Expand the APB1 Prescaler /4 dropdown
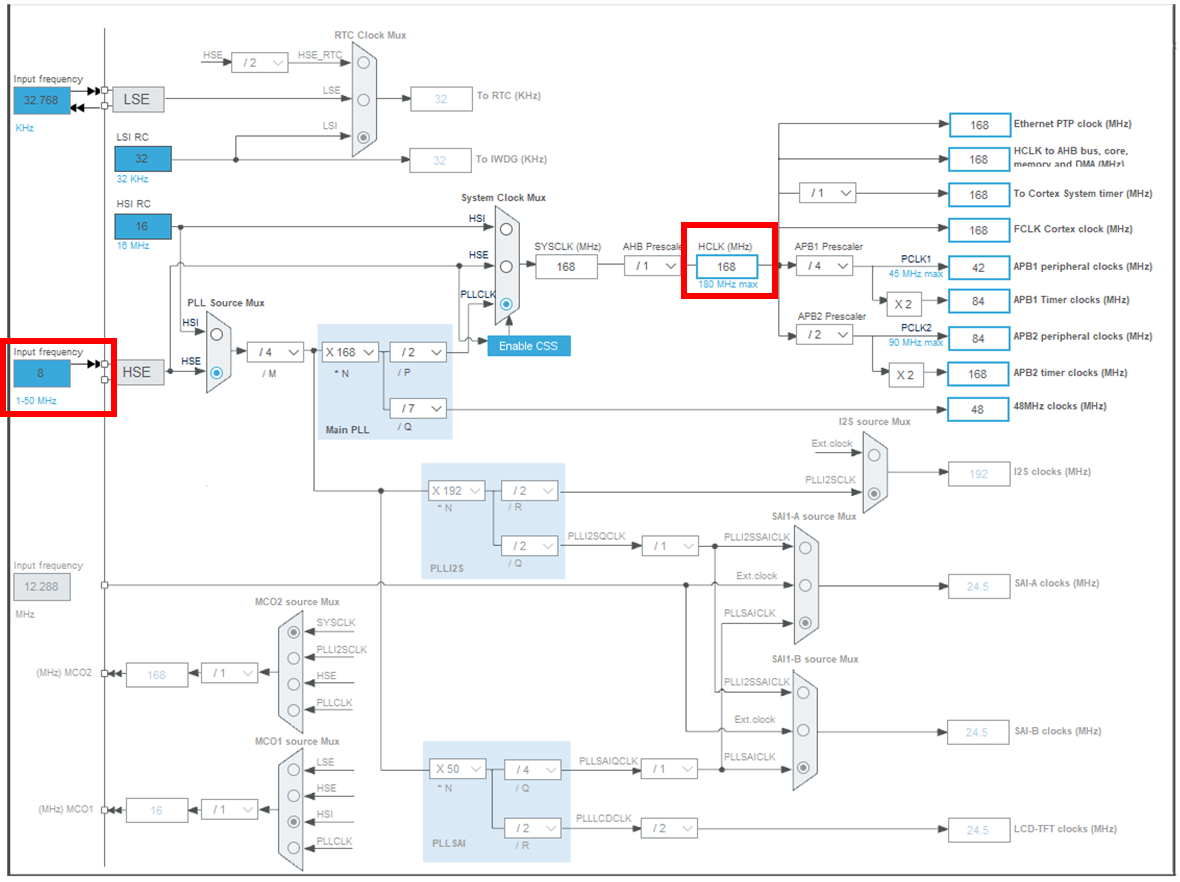1180x882 pixels. tap(826, 266)
